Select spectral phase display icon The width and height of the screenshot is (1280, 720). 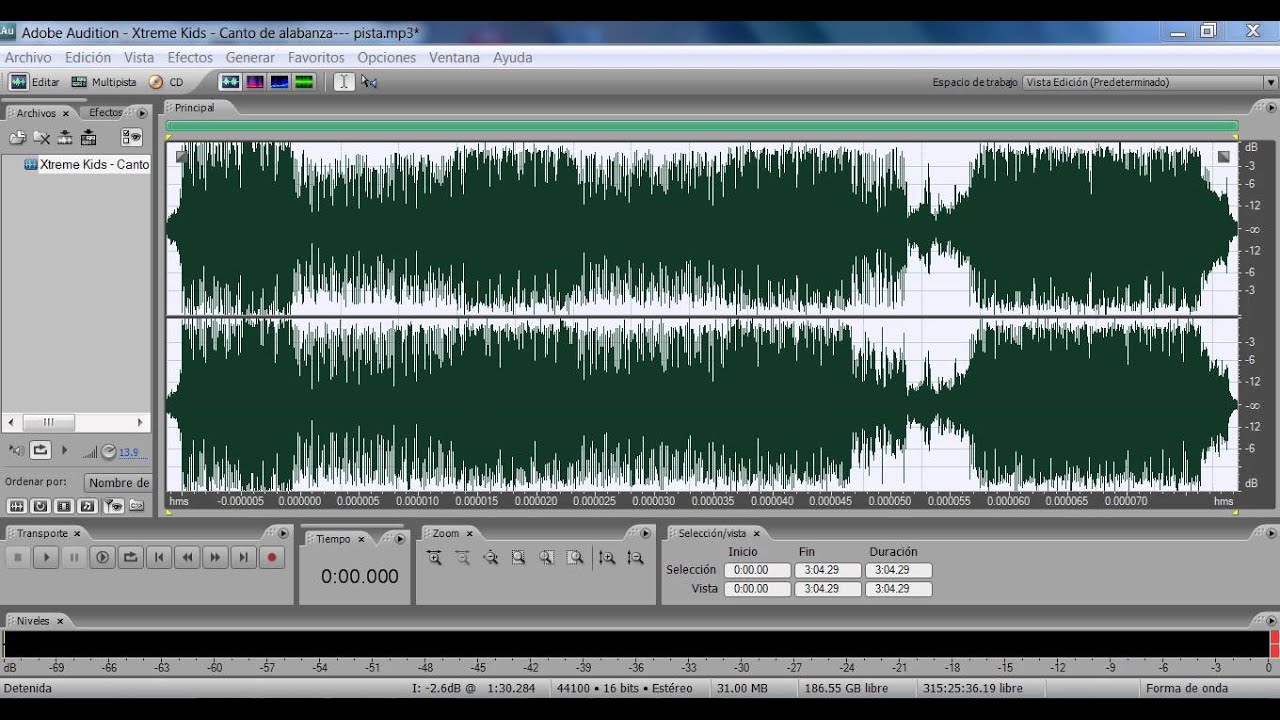(305, 82)
